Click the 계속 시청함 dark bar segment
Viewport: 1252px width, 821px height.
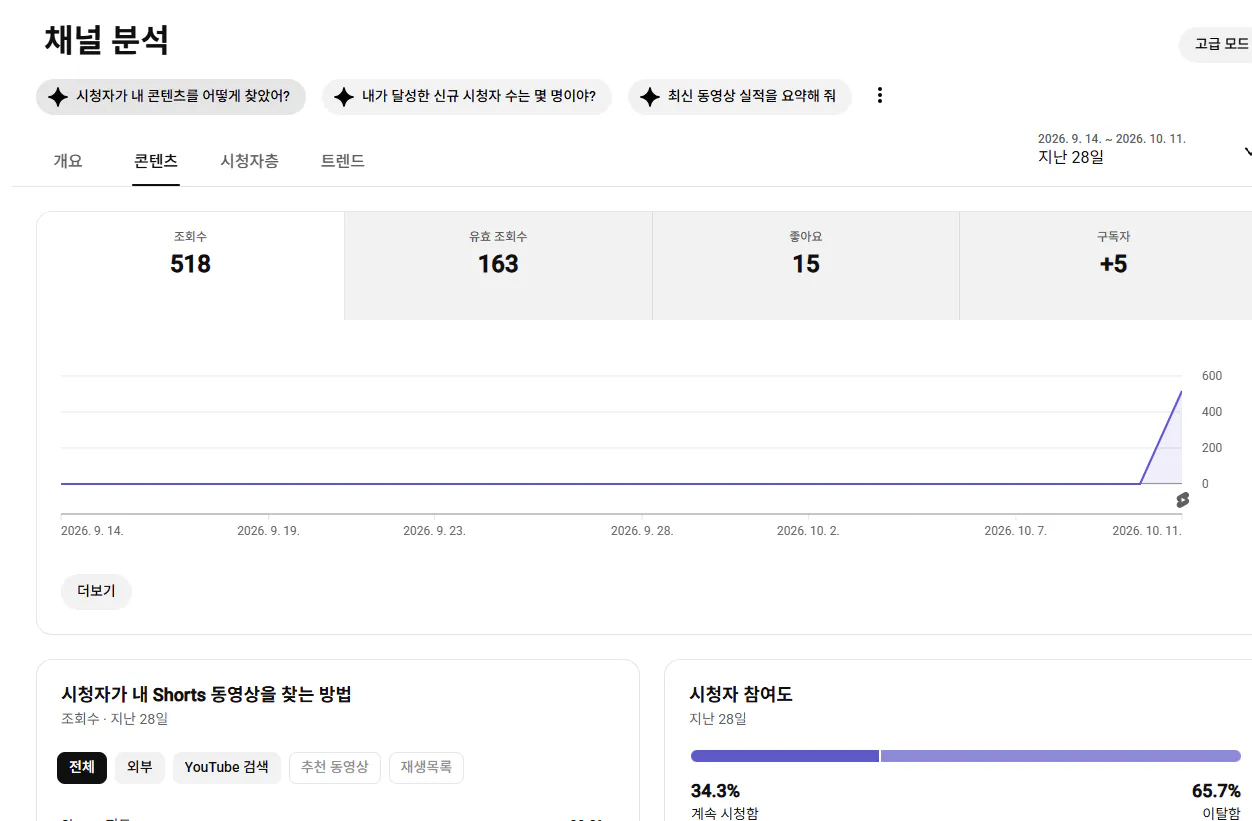click(784, 756)
